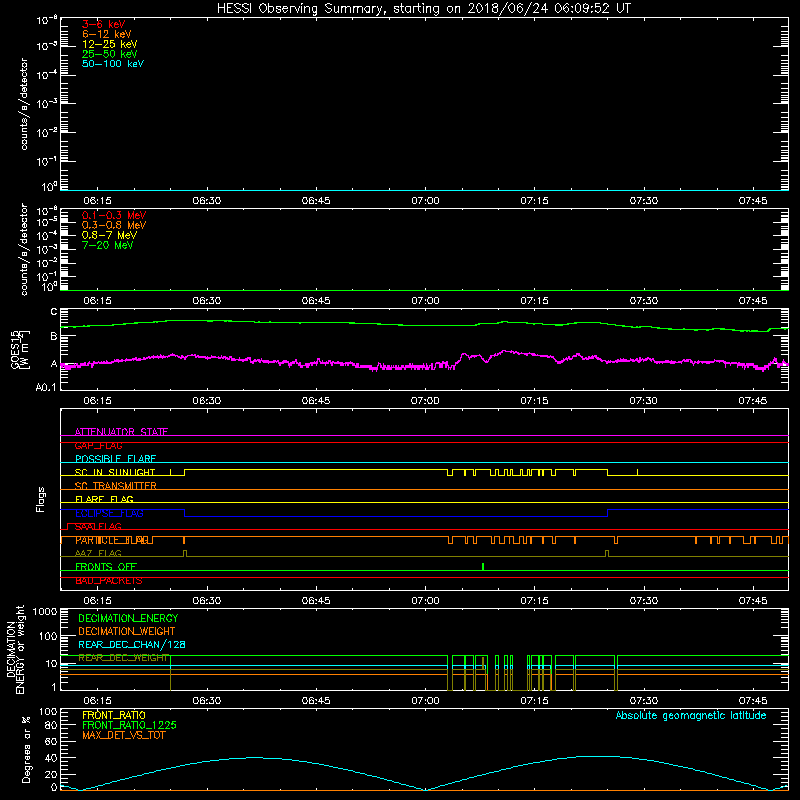Click the POSSIBLE_FLARE flag label

(115, 459)
